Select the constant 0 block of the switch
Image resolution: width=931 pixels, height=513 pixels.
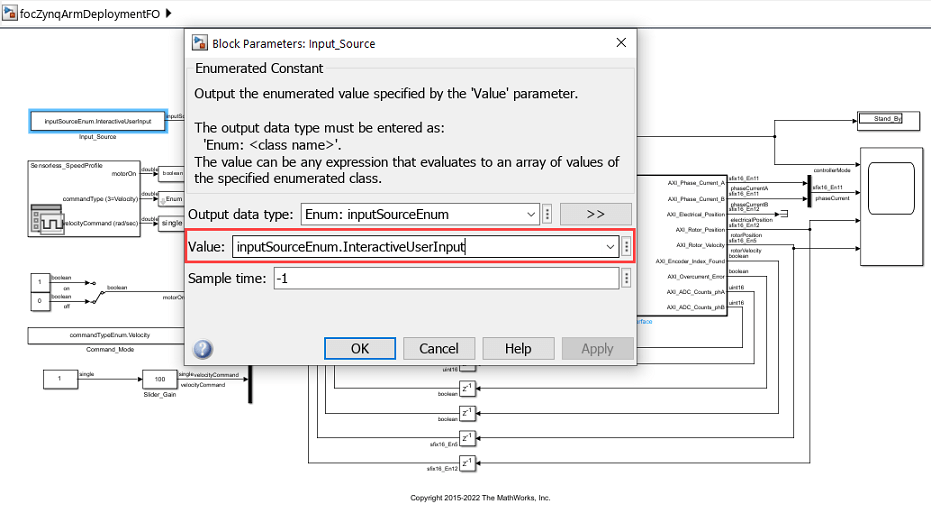pyautogui.click(x=40, y=301)
